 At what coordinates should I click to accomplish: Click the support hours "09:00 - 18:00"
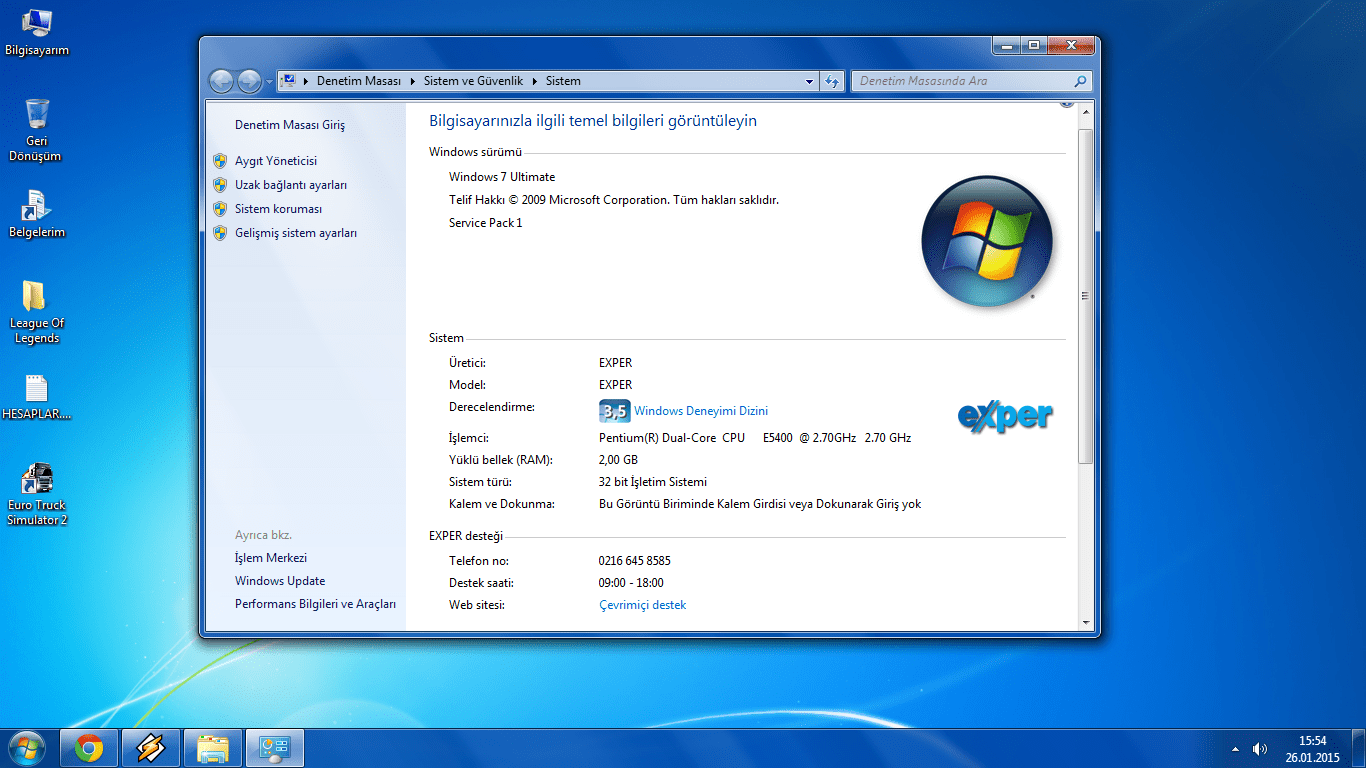coord(631,583)
